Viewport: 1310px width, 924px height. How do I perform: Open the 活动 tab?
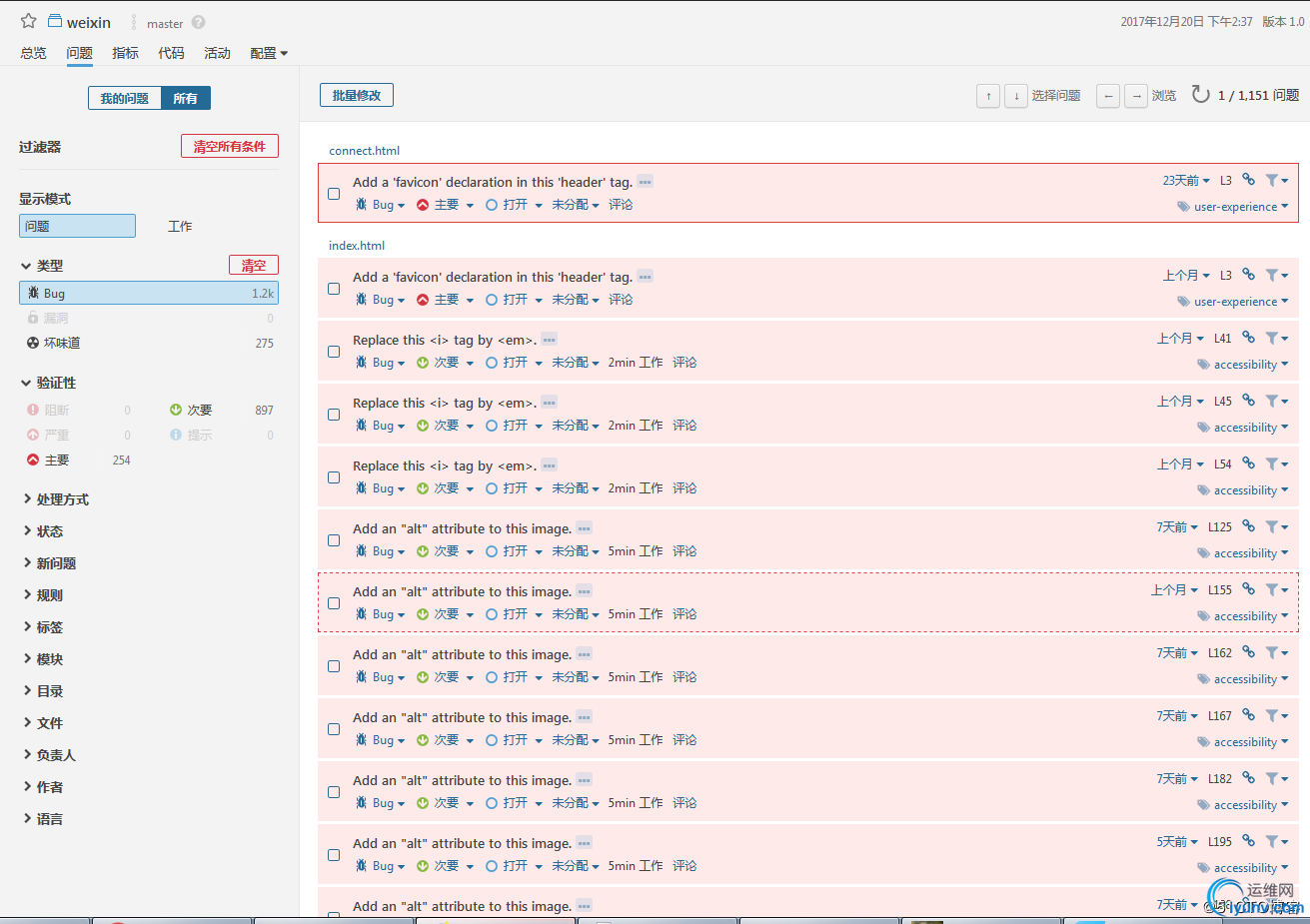tap(218, 53)
